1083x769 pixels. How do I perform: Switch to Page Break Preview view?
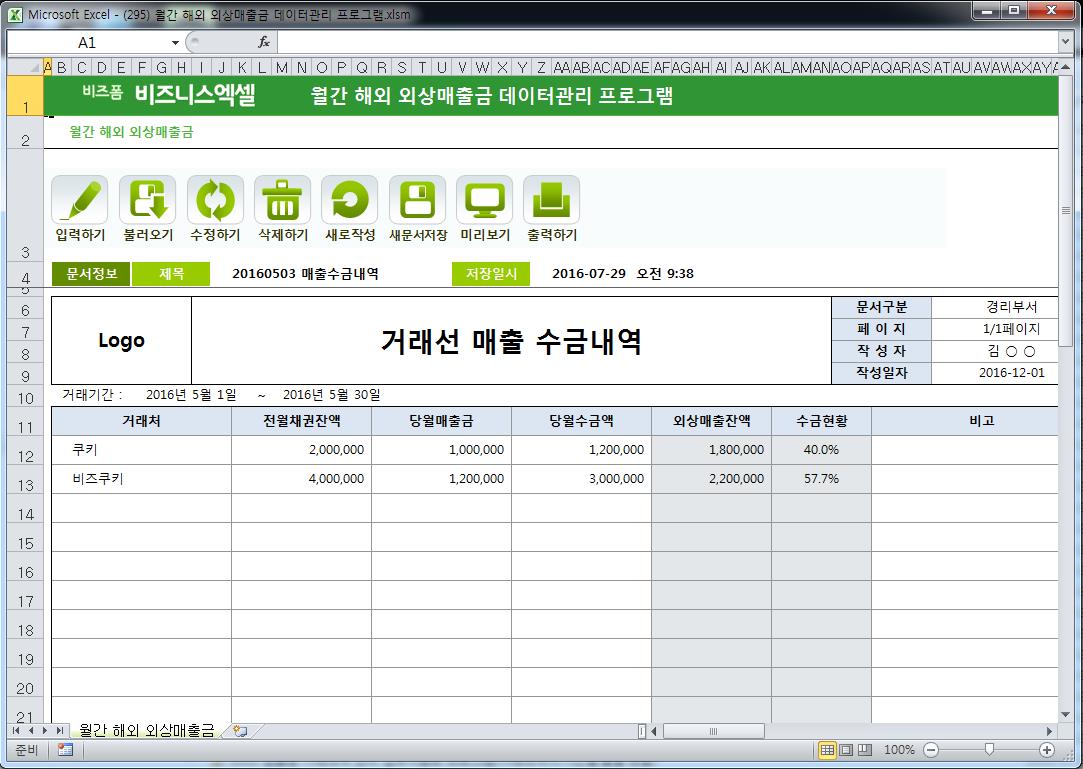(864, 750)
